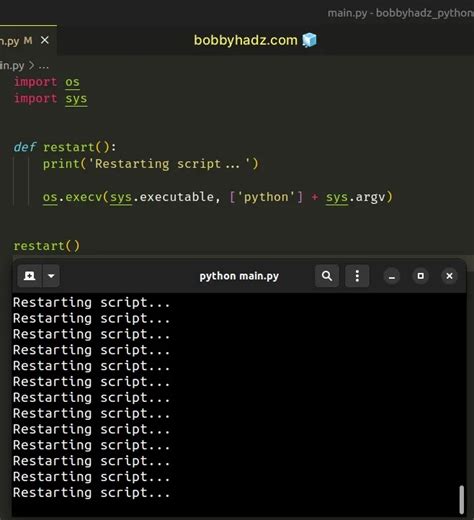Click the restart() call at the bottom
474x520 pixels.
point(47,246)
